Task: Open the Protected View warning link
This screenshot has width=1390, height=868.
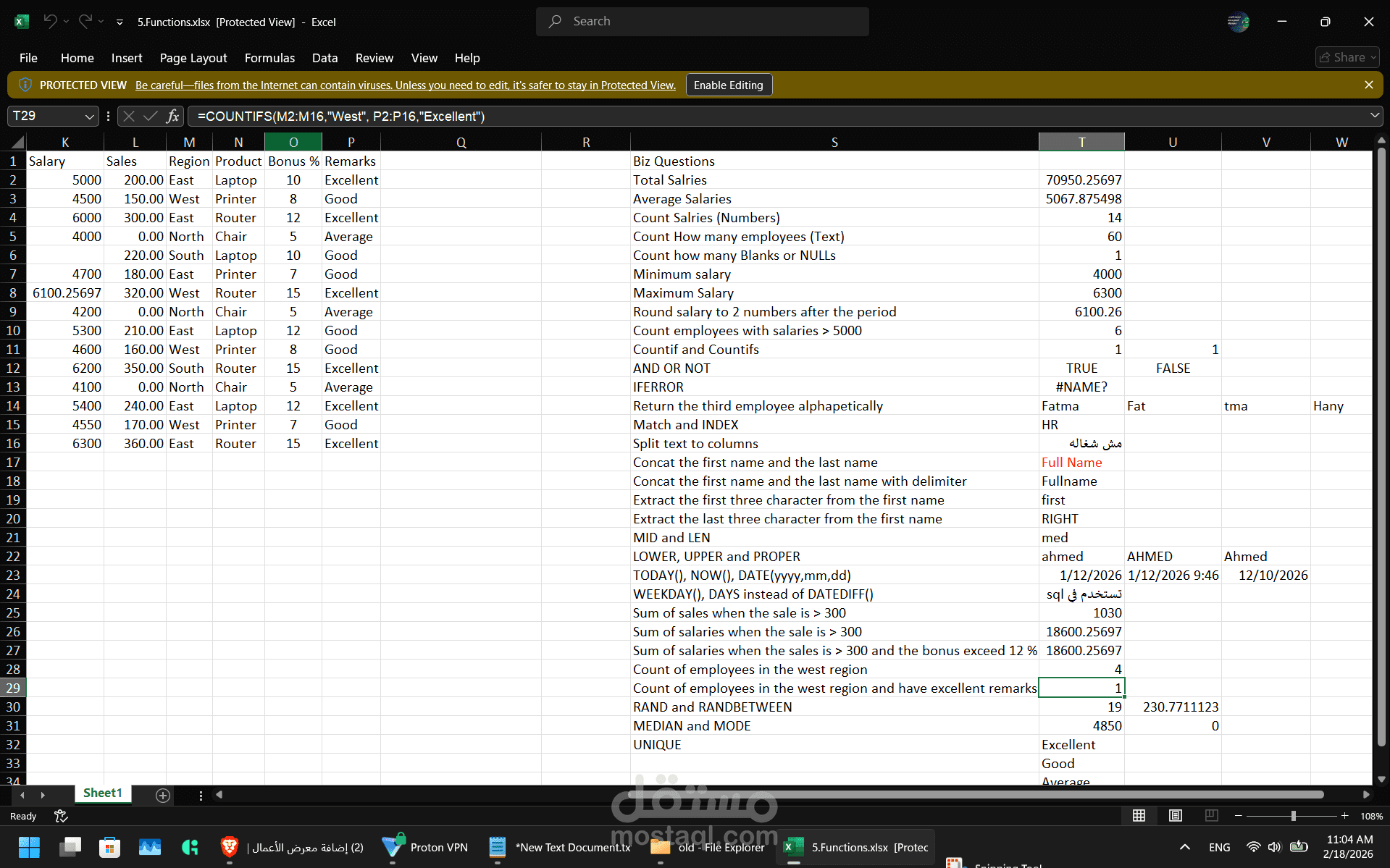Action: pos(404,85)
